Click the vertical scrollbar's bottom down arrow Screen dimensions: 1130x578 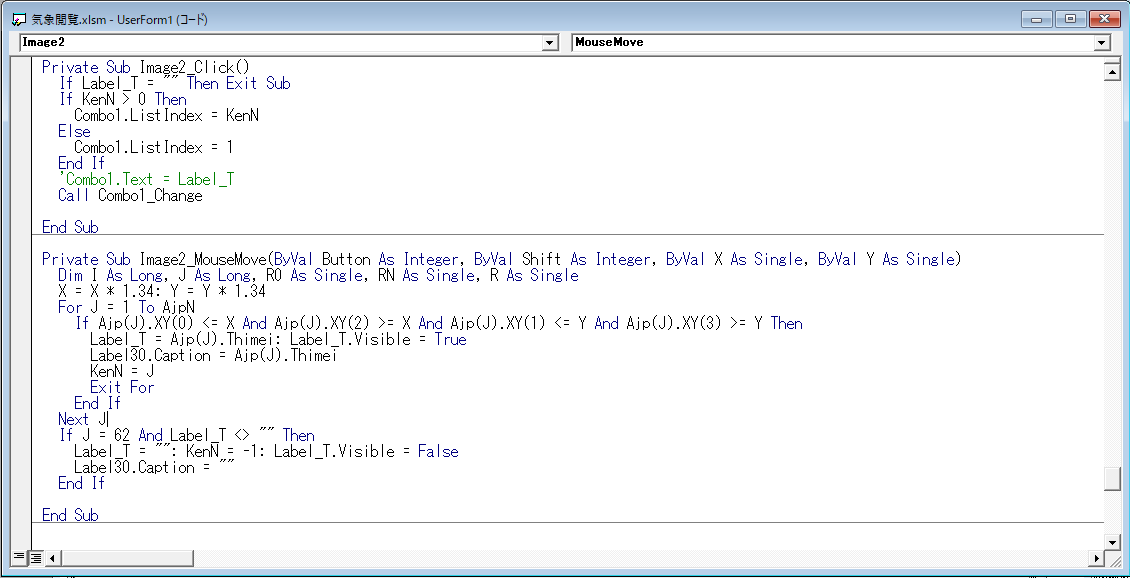point(1111,541)
